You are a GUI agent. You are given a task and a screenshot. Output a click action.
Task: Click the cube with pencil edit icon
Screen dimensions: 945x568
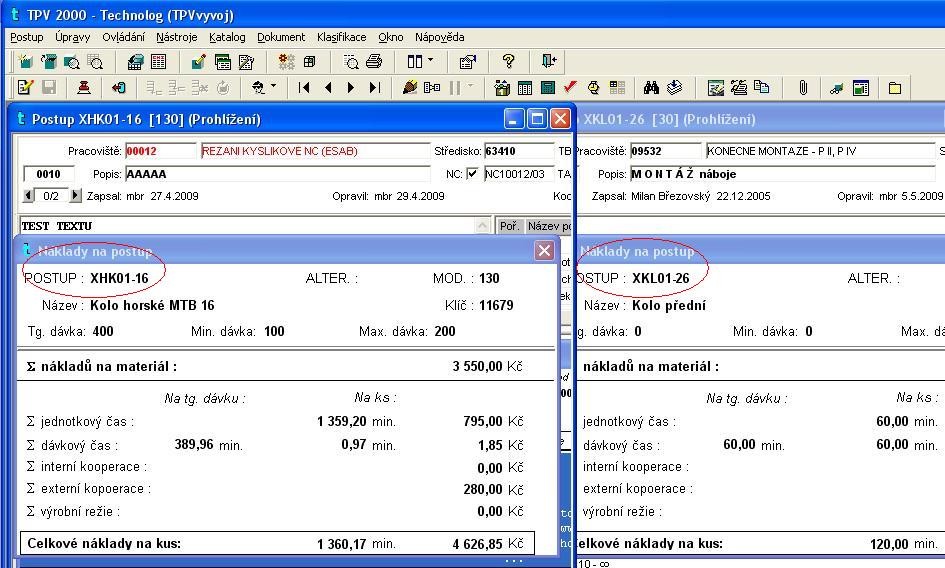198,62
